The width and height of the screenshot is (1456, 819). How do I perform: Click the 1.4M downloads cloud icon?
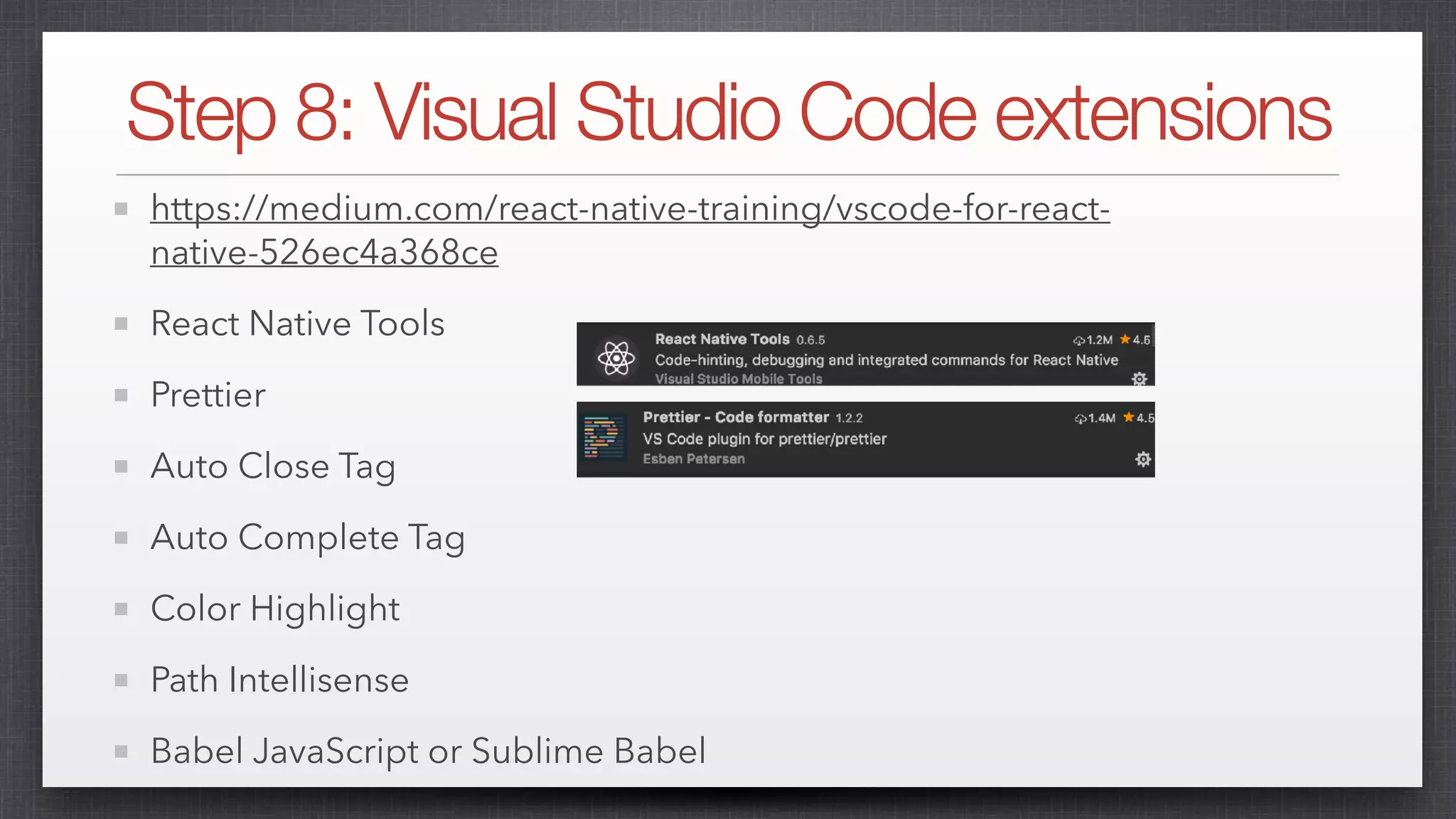1080,419
